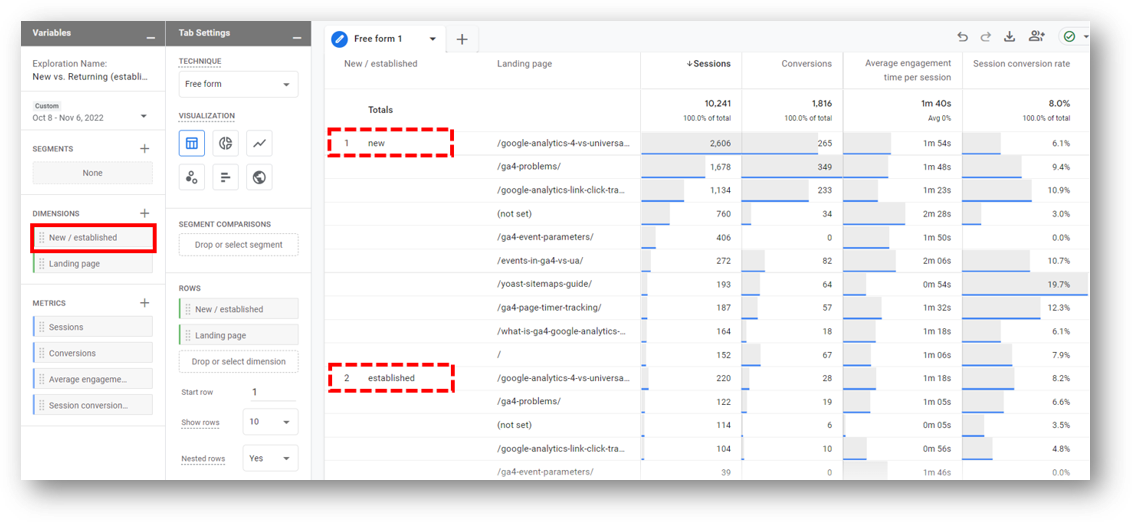Screen dimensions: 1132x522
Task: Select the geo map visualization icon
Action: (259, 177)
